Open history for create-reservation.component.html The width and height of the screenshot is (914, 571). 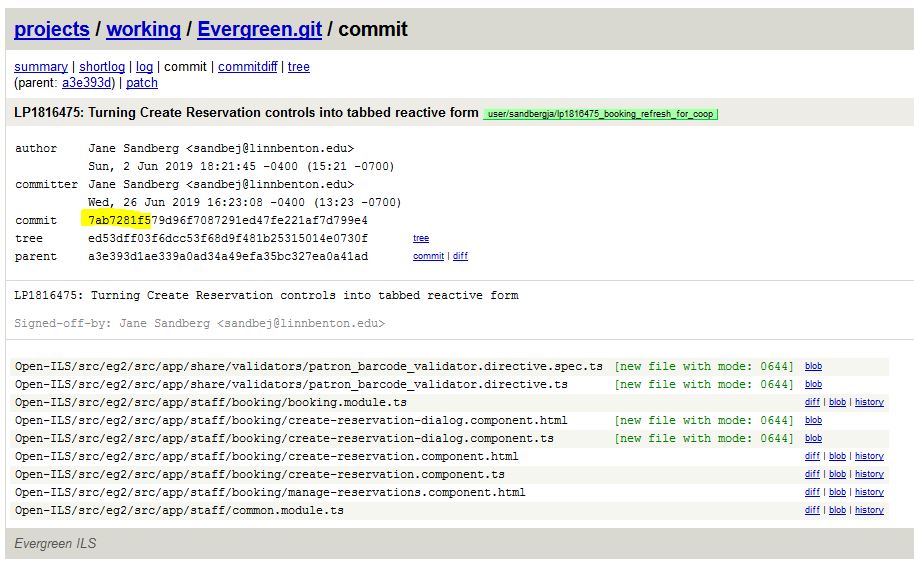pos(869,456)
